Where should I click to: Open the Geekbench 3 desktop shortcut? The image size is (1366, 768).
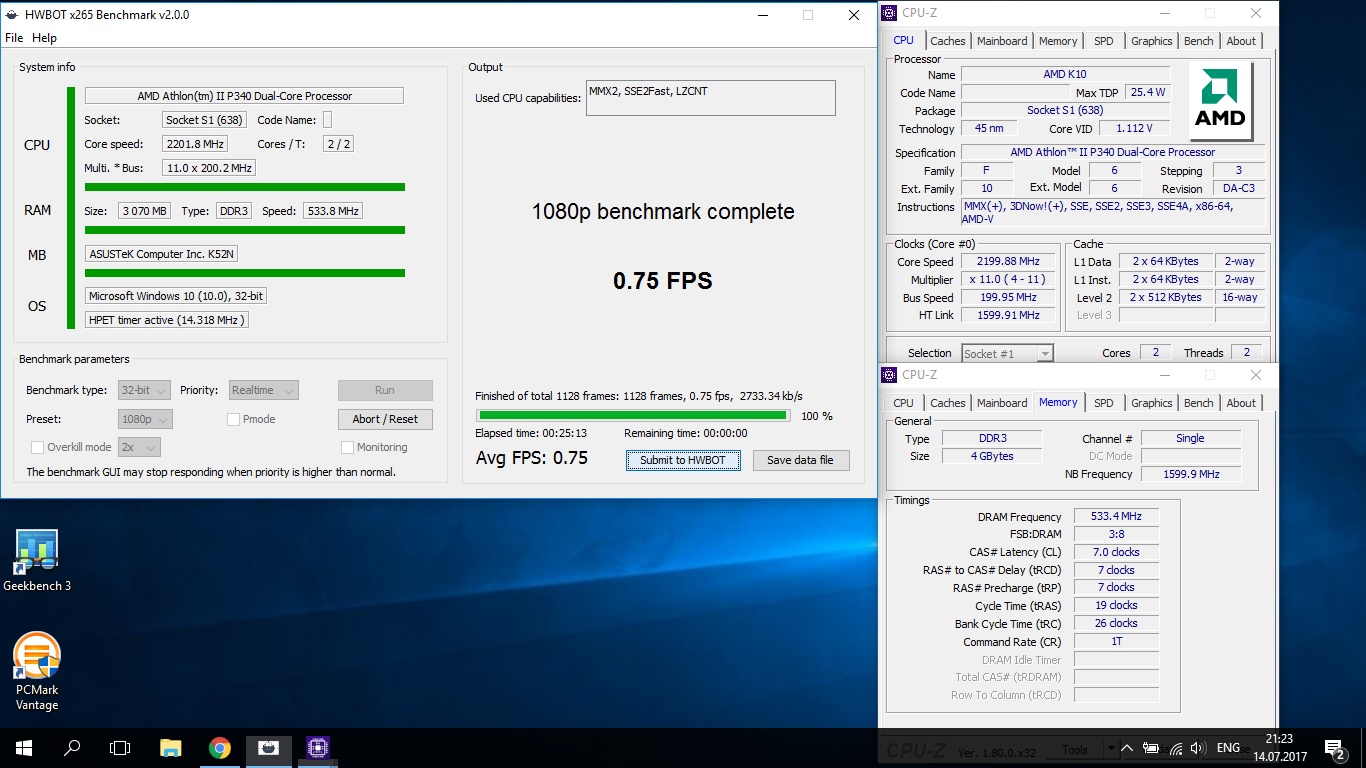(37, 561)
